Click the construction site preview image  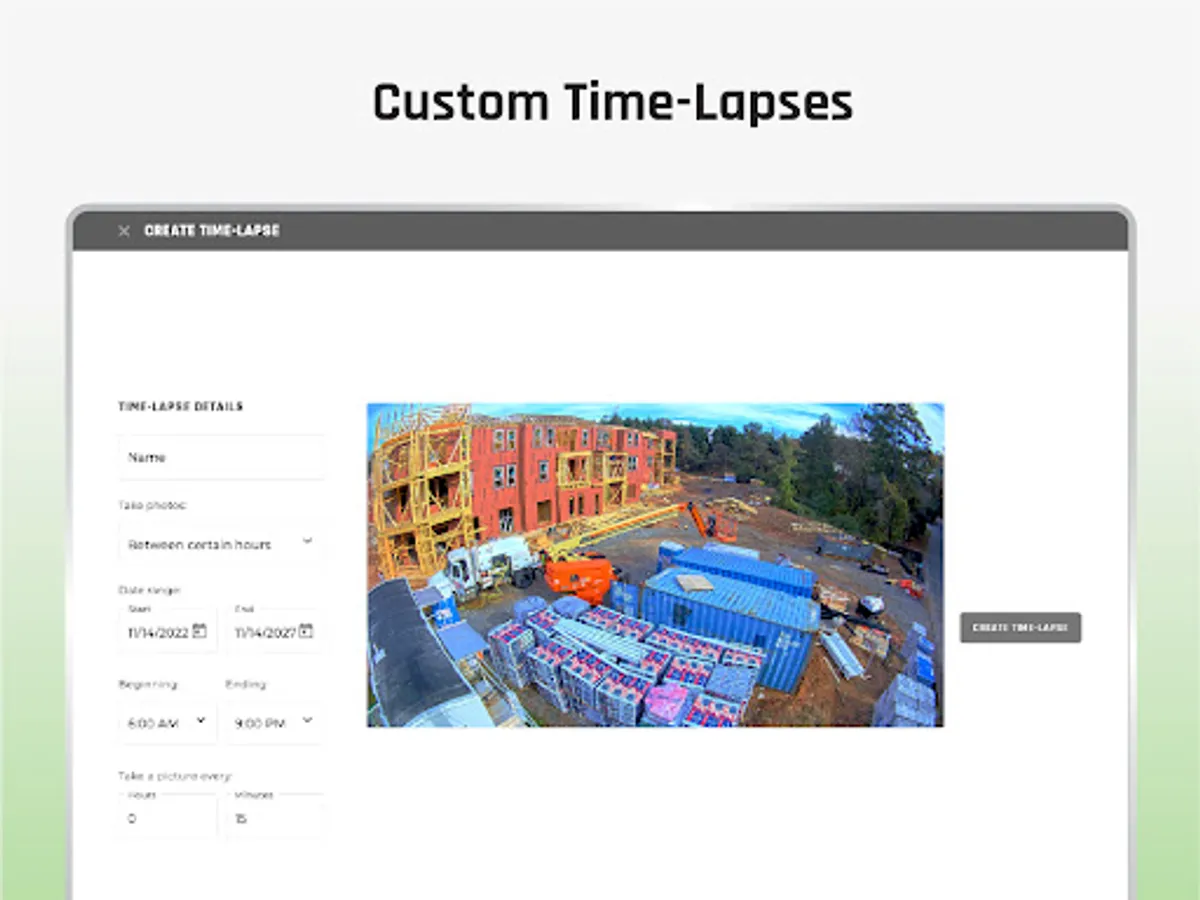click(x=655, y=565)
